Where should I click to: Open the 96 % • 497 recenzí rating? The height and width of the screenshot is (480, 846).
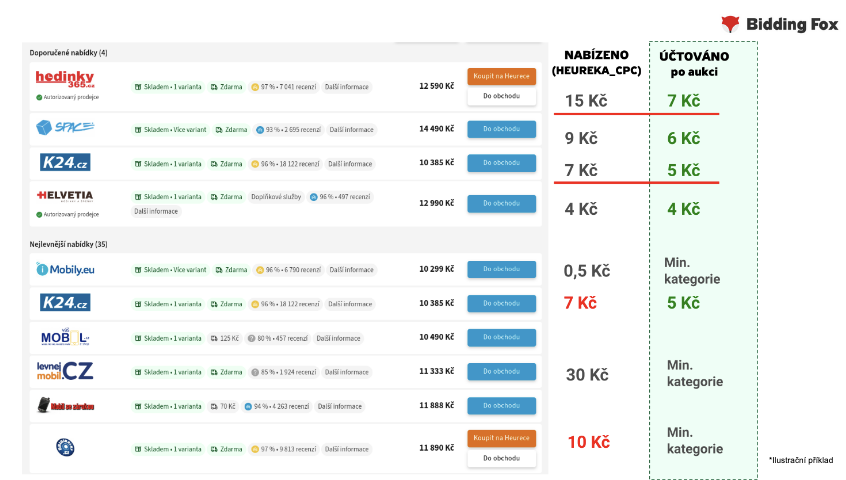coord(341,197)
